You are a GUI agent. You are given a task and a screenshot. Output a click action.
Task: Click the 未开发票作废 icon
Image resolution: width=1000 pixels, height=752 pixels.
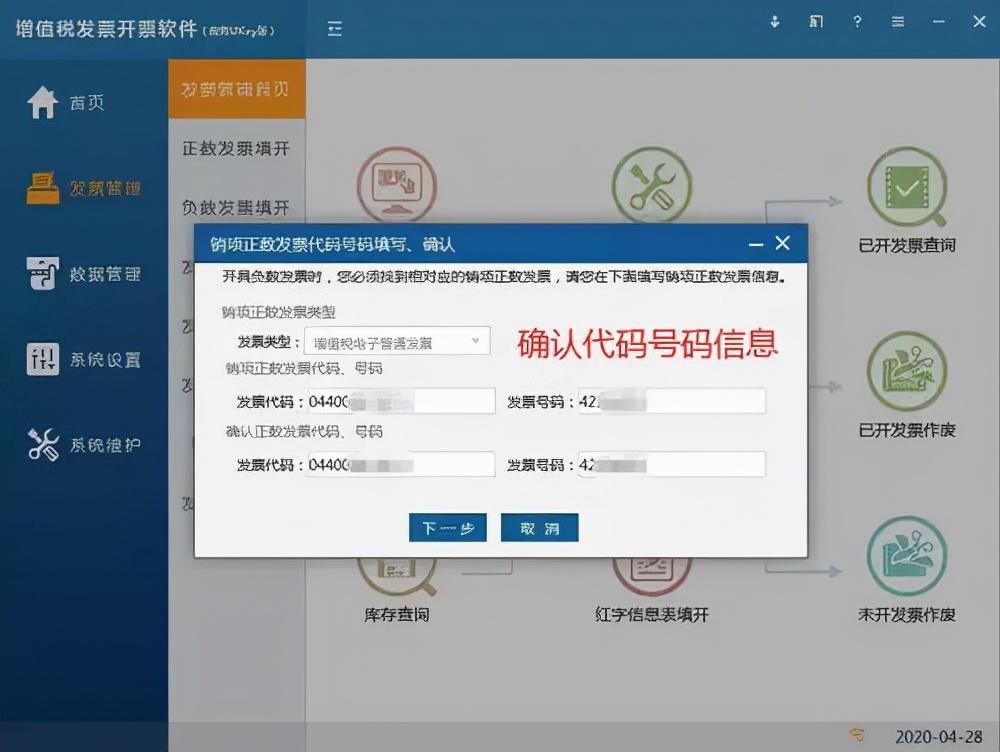pos(906,557)
